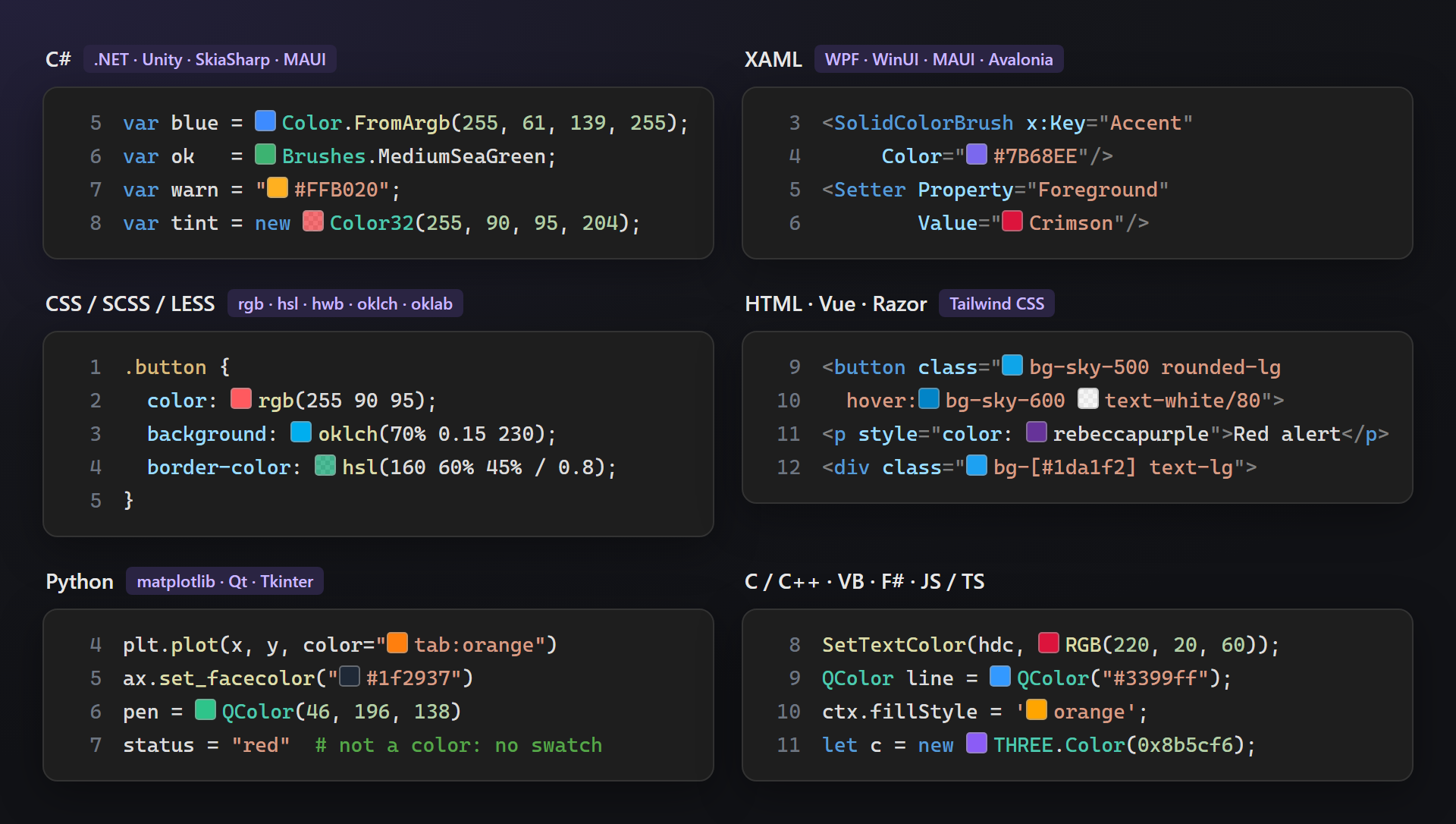Viewport: 1456px width, 824px height.
Task: Click the SetTextColor(hdc, call text
Action: click(923, 645)
